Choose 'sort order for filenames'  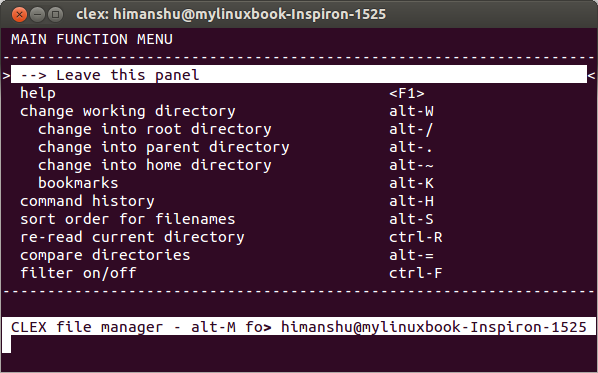click(x=128, y=219)
